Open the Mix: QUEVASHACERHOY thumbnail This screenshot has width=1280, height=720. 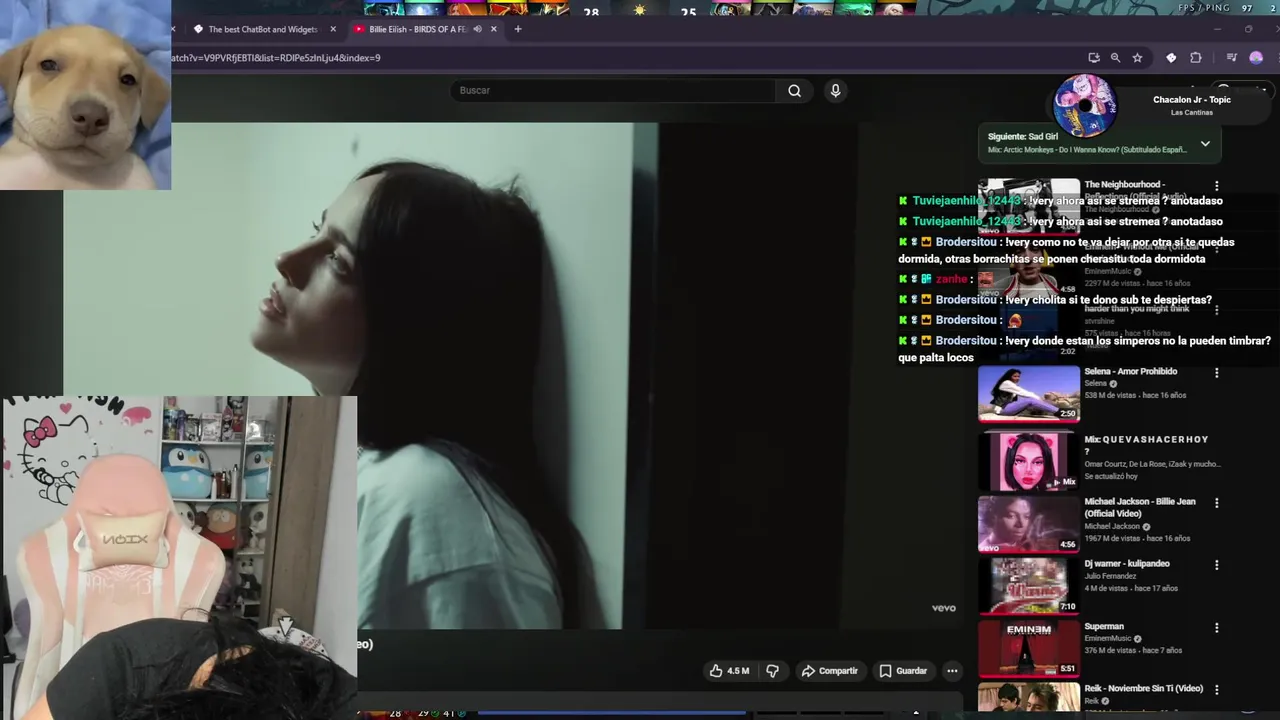click(x=1029, y=460)
